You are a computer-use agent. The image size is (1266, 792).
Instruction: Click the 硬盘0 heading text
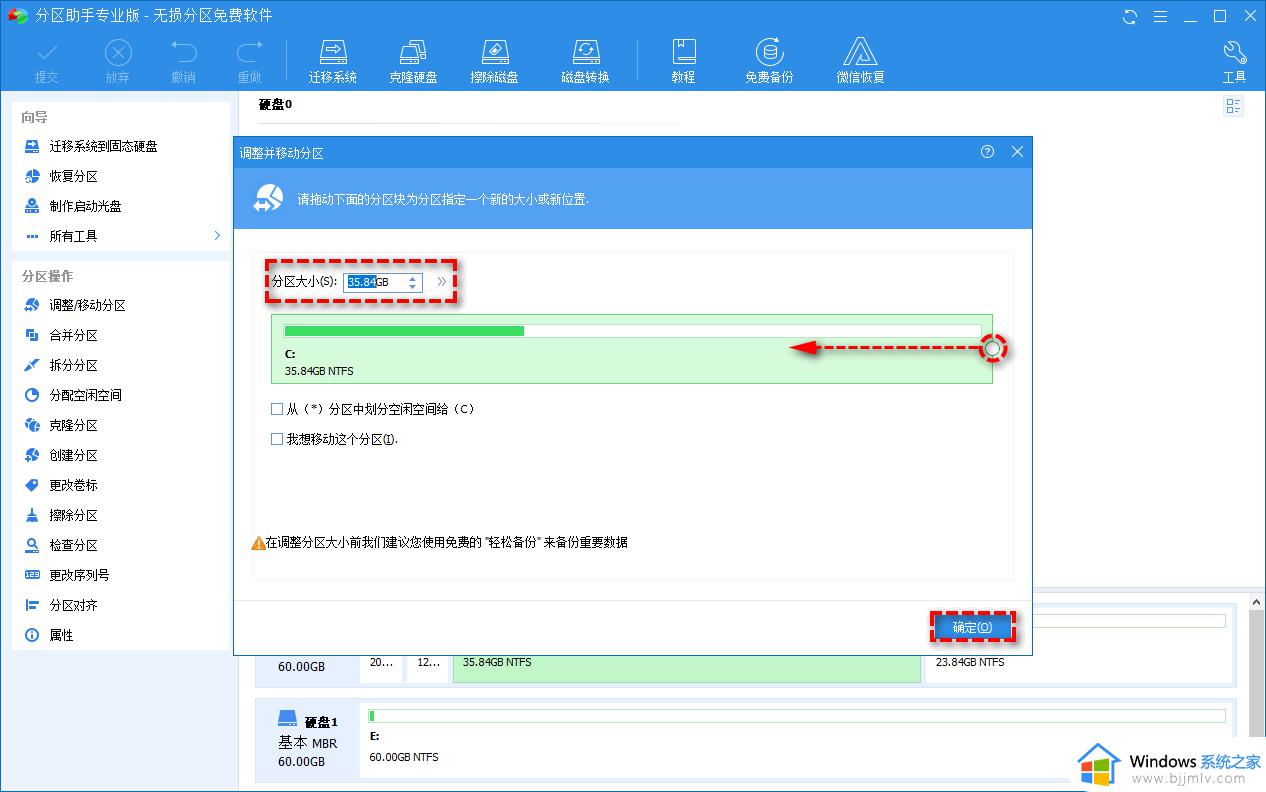(275, 104)
